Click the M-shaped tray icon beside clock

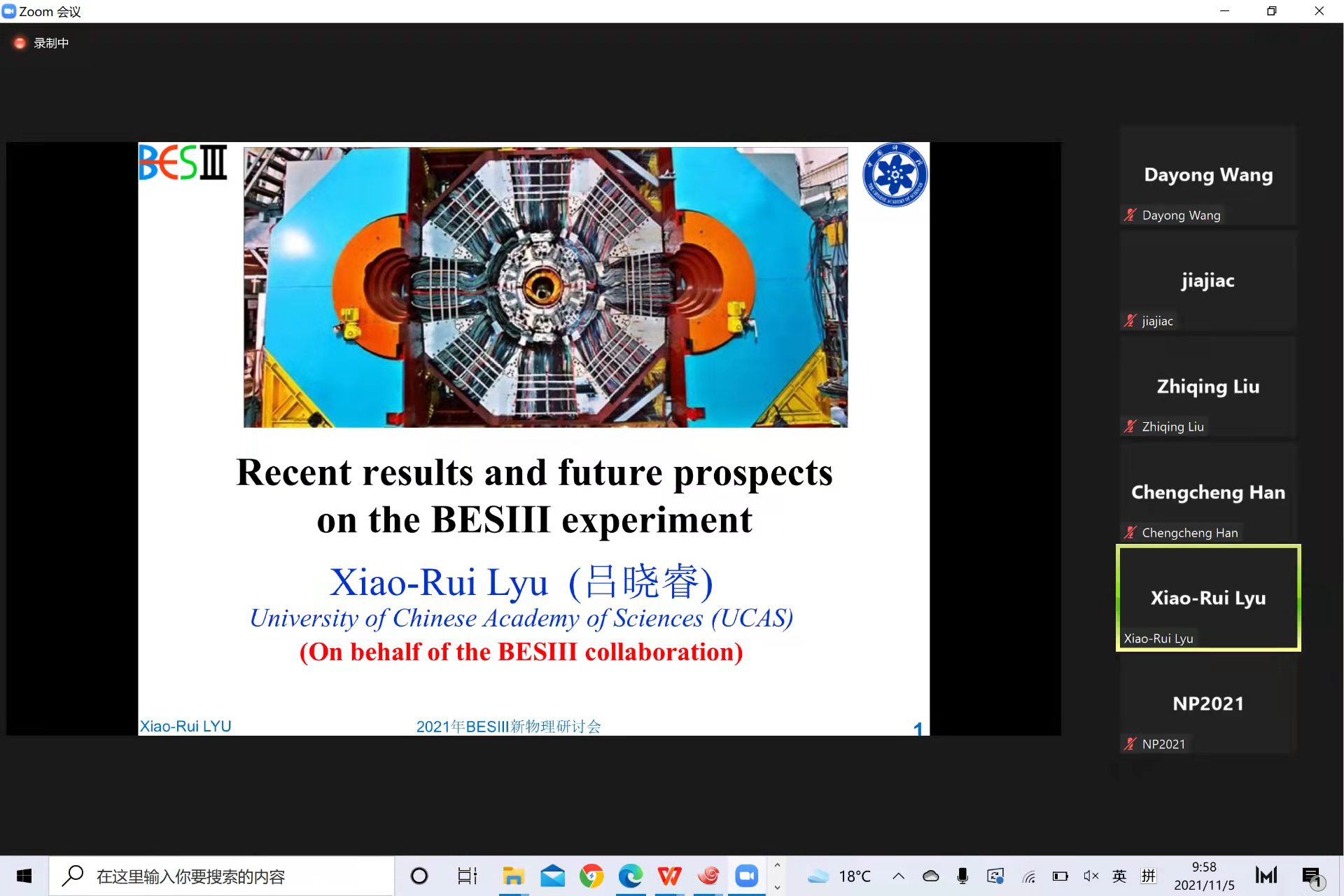[x=1266, y=875]
